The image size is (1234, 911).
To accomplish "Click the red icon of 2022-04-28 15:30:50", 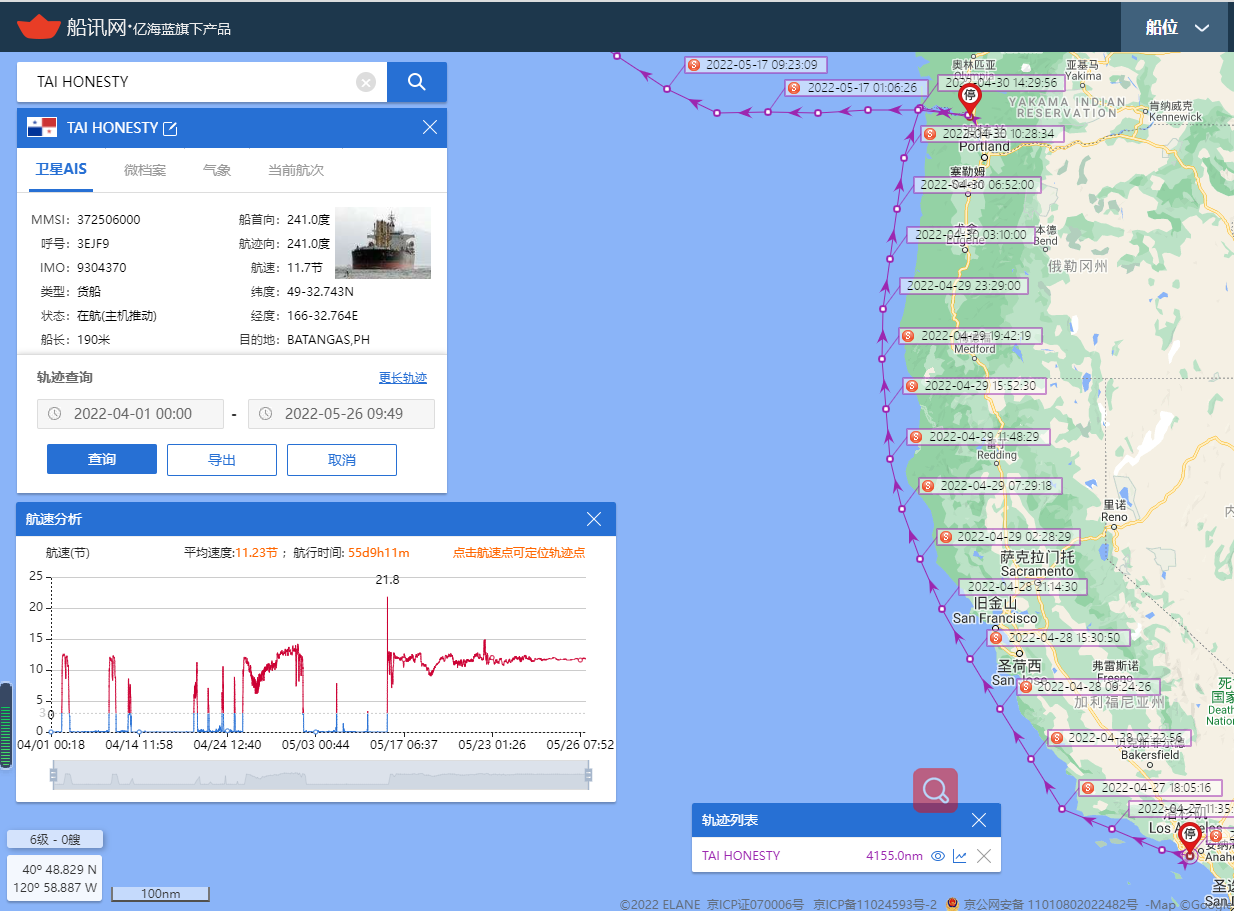I will click(996, 638).
